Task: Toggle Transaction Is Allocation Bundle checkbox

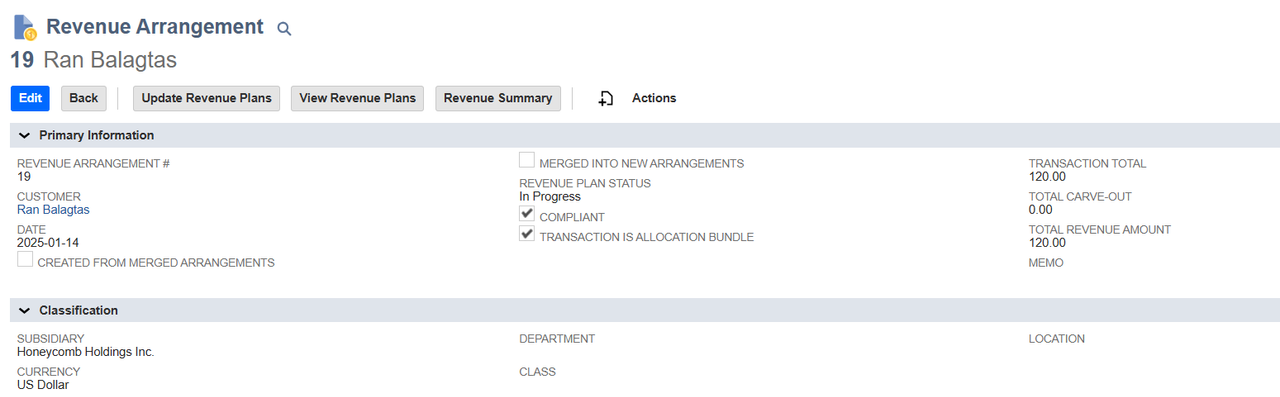Action: click(527, 234)
